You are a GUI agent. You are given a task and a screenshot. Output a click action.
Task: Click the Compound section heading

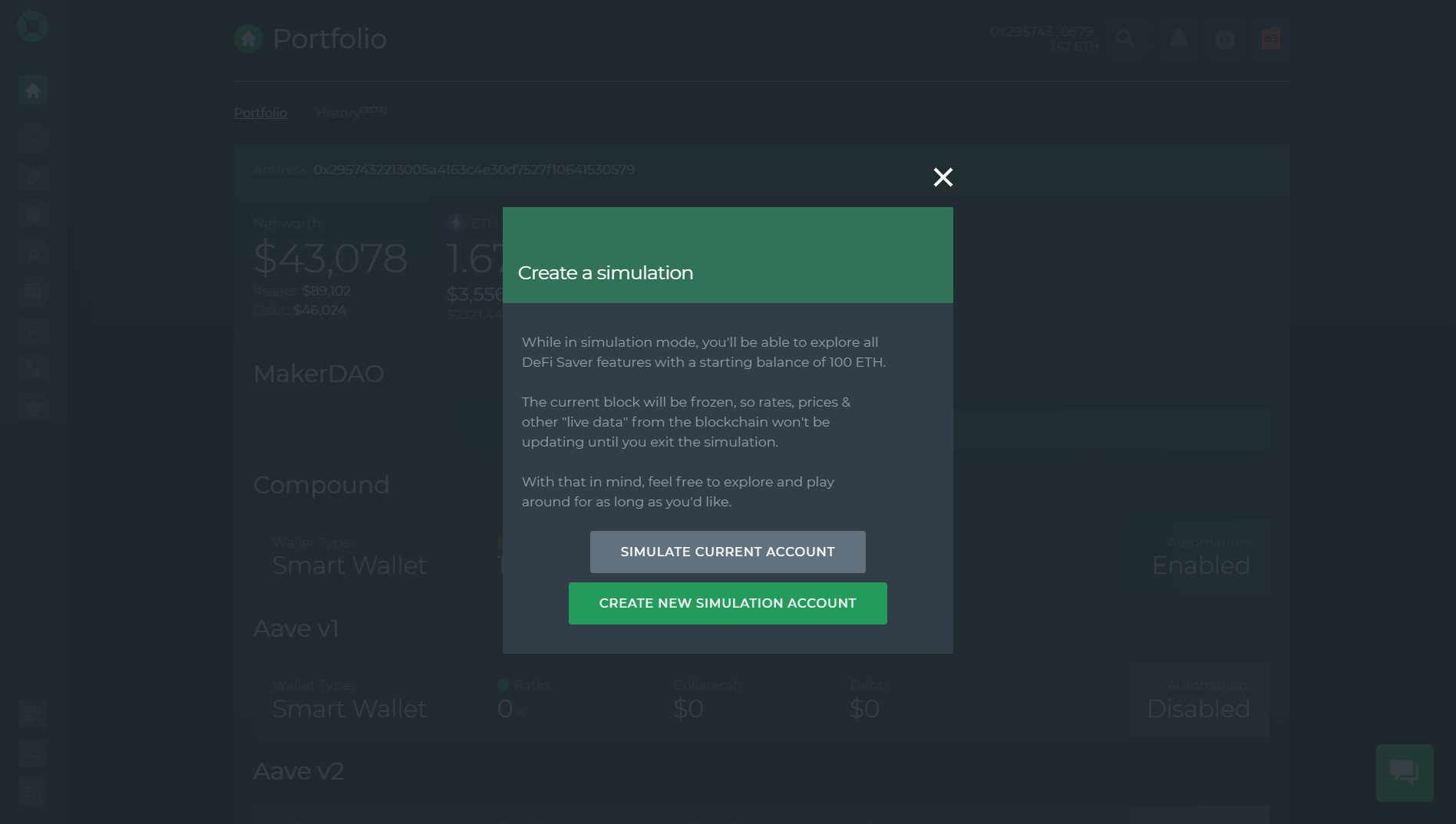tap(322, 485)
